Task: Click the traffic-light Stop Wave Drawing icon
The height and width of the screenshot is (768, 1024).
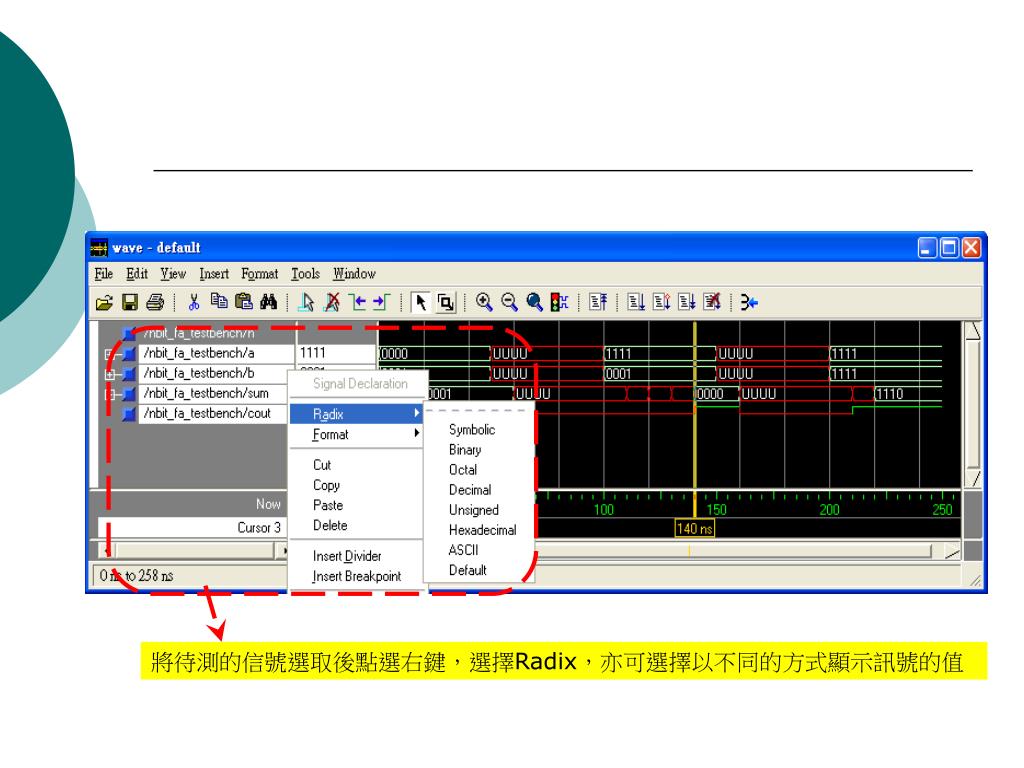Action: click(560, 302)
